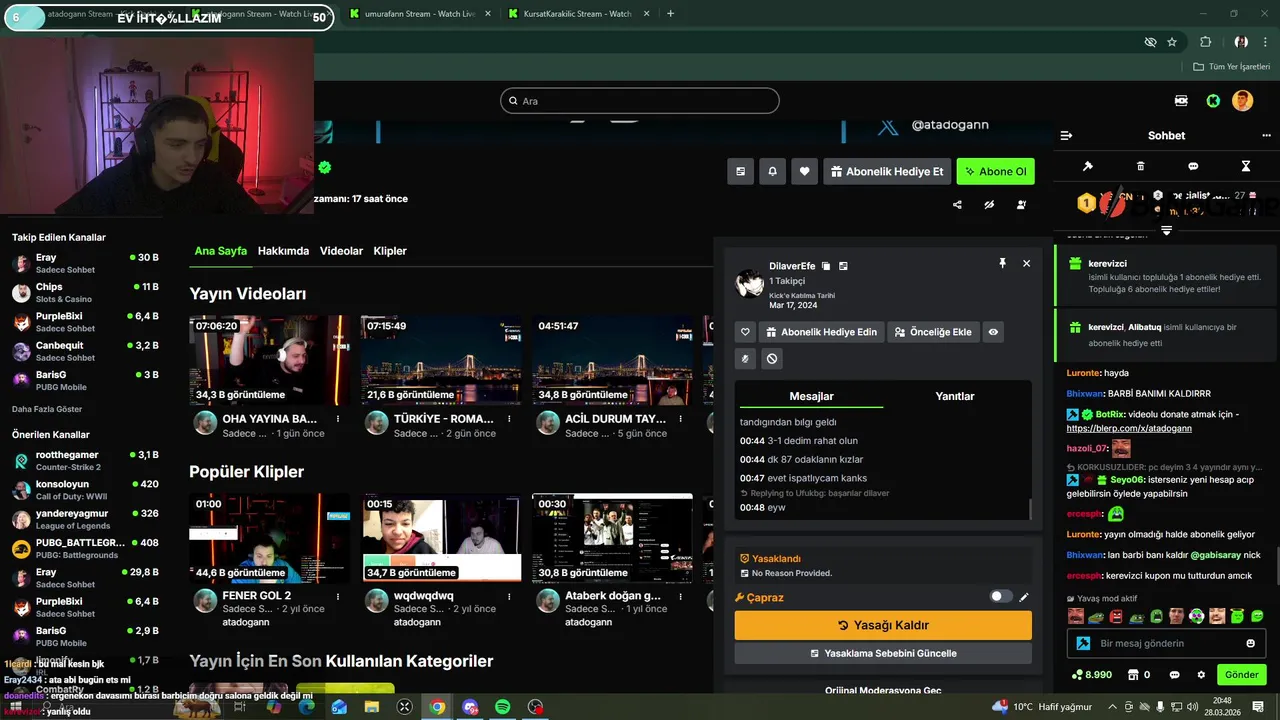Click the Yasağı Kaldır button
This screenshot has height=720, width=1280.
click(883, 625)
